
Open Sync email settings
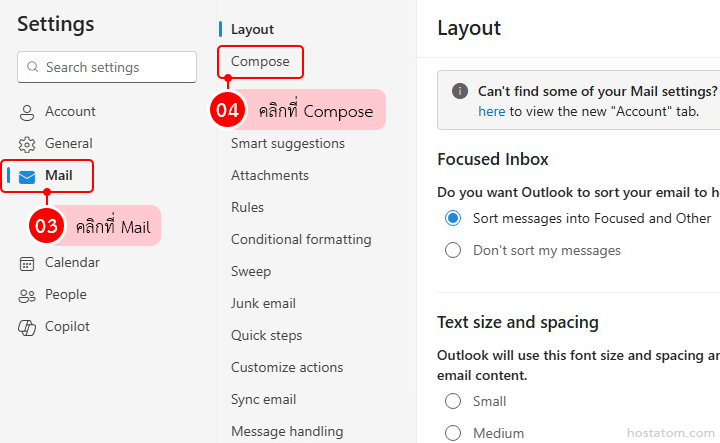pos(264,400)
